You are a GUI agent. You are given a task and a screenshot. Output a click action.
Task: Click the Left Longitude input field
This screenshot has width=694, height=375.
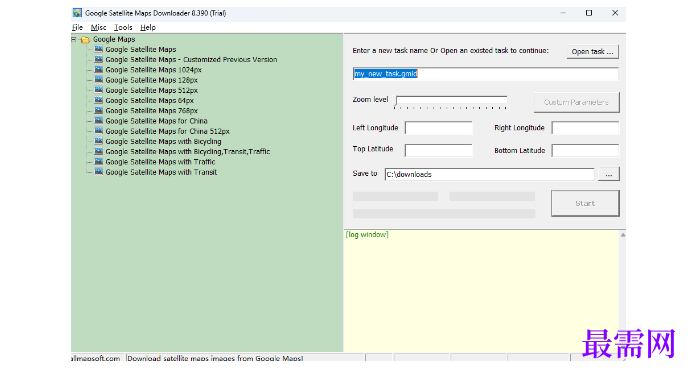click(x=439, y=128)
